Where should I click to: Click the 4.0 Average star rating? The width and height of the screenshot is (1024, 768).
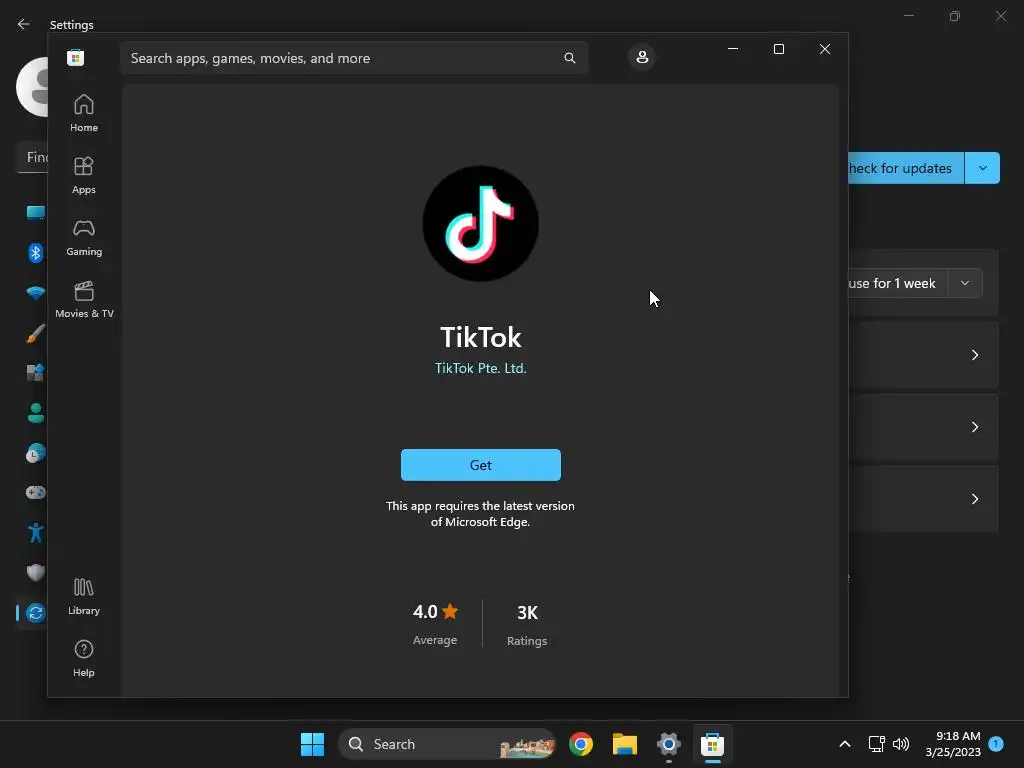click(x=435, y=624)
